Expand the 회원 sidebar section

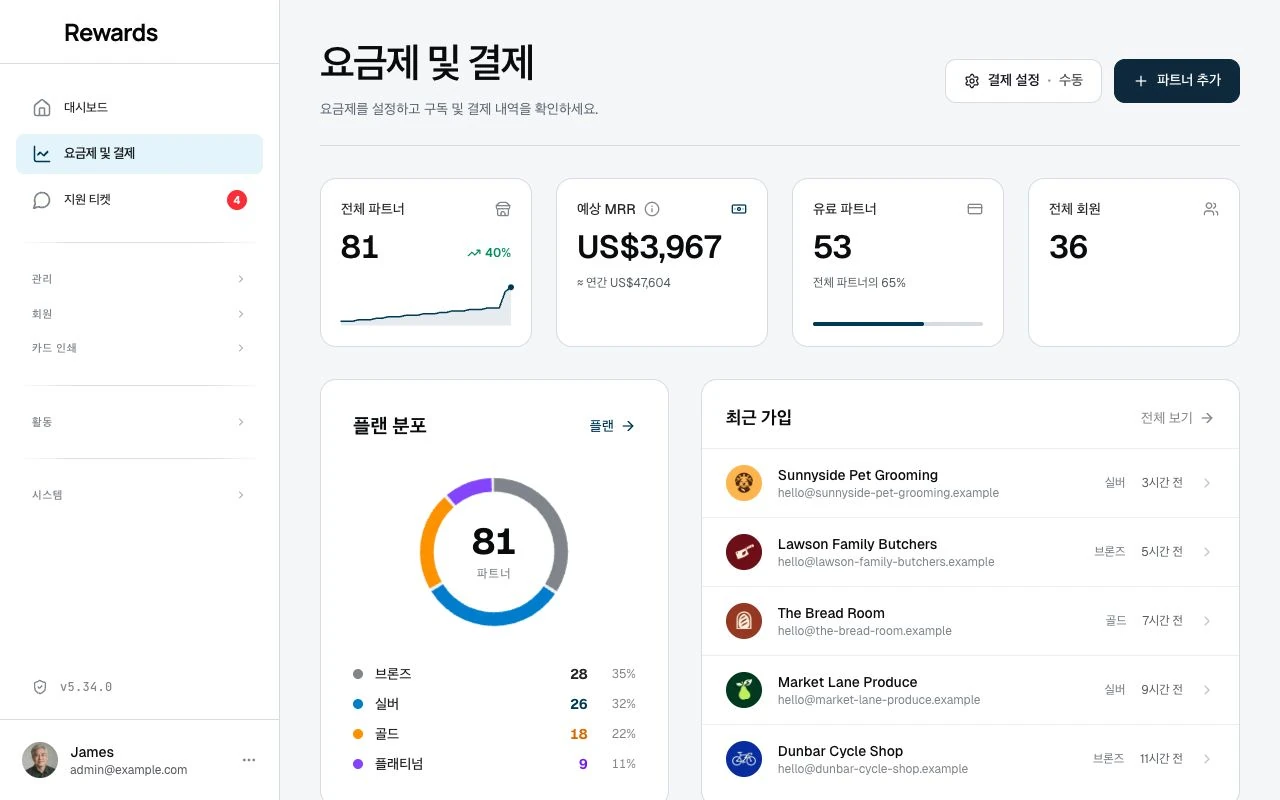click(139, 314)
